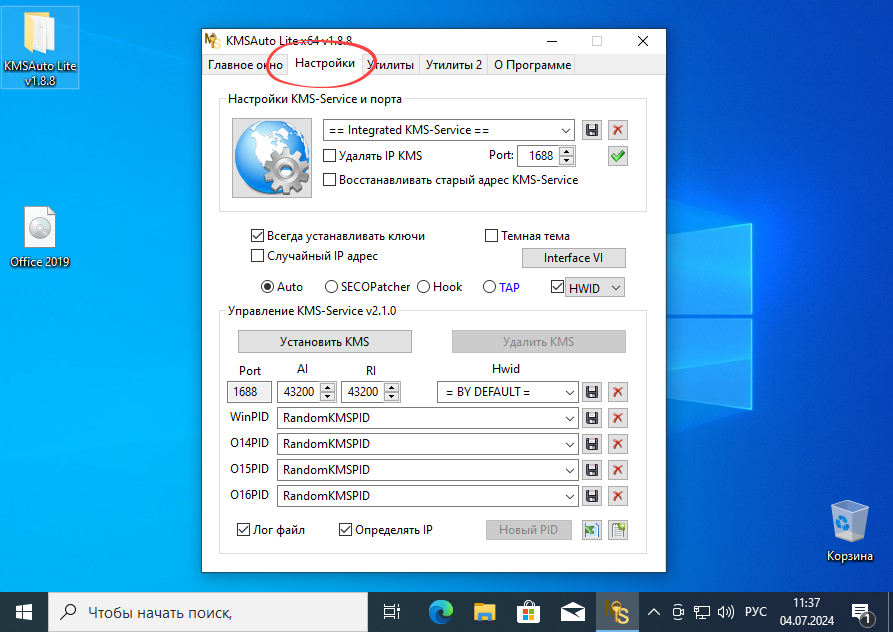Click the notepad-with-plus icon at bottom right
893x632 pixels.
click(618, 529)
